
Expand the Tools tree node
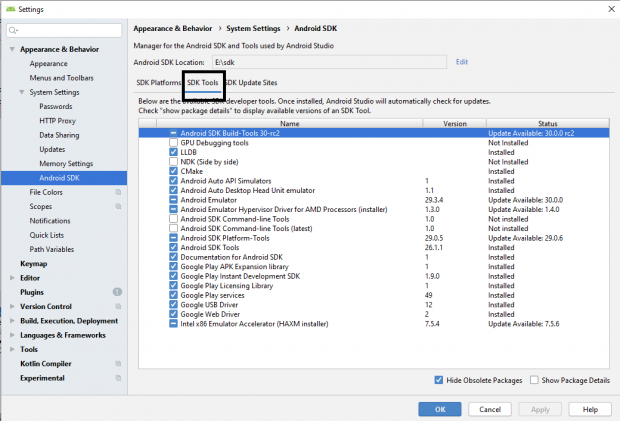coord(12,349)
